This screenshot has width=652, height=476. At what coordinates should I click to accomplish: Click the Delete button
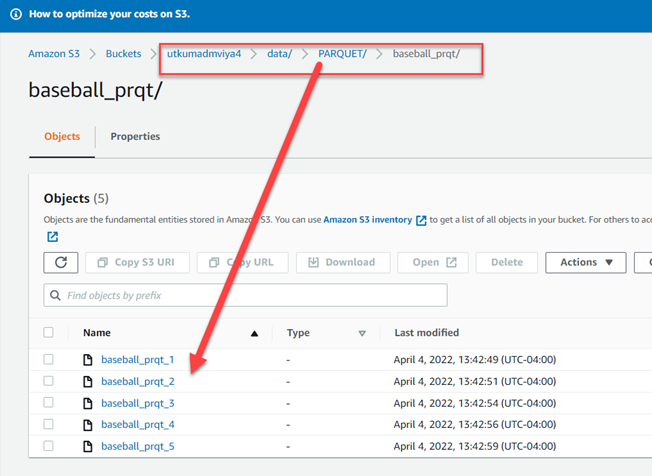506,262
